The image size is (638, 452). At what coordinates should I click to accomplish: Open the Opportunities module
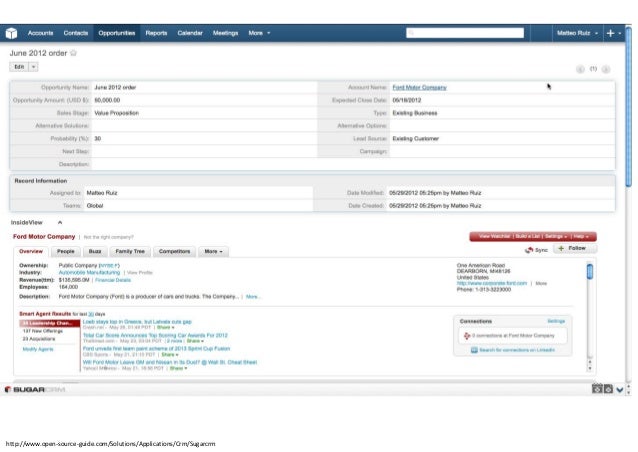pos(117,33)
